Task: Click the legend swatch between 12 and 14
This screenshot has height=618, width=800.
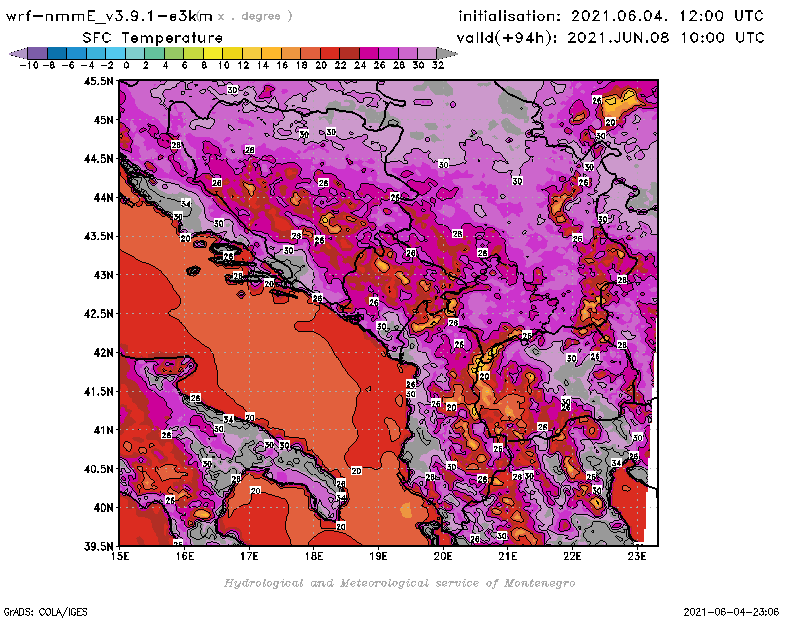Action: pyautogui.click(x=252, y=54)
